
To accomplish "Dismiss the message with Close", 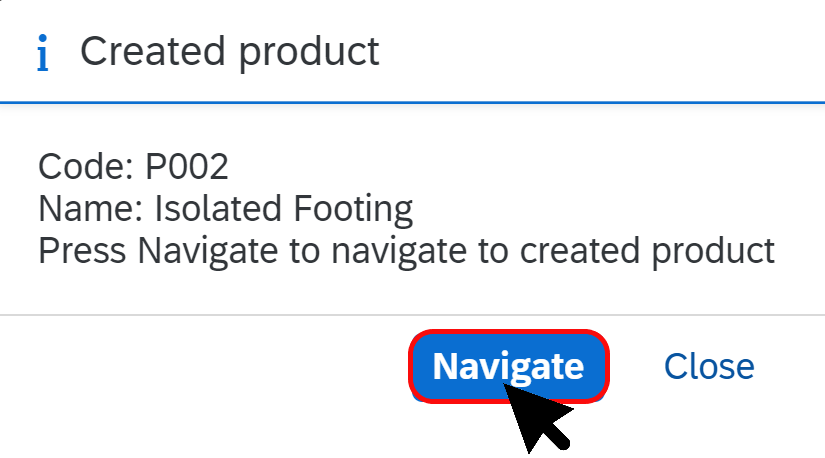I will (x=709, y=366).
